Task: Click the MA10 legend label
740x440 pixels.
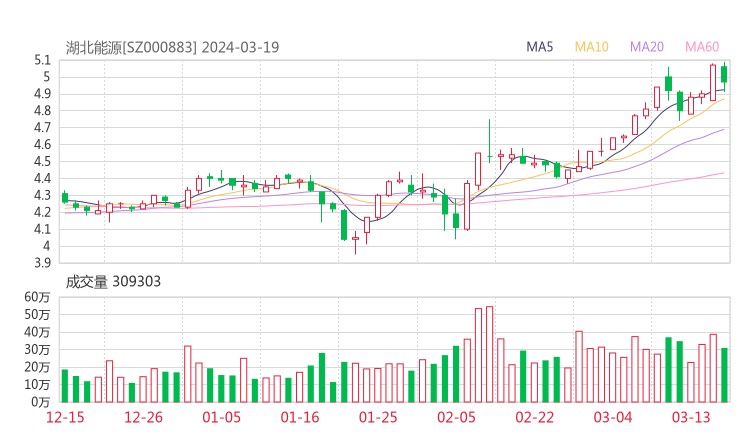Action: [x=591, y=47]
